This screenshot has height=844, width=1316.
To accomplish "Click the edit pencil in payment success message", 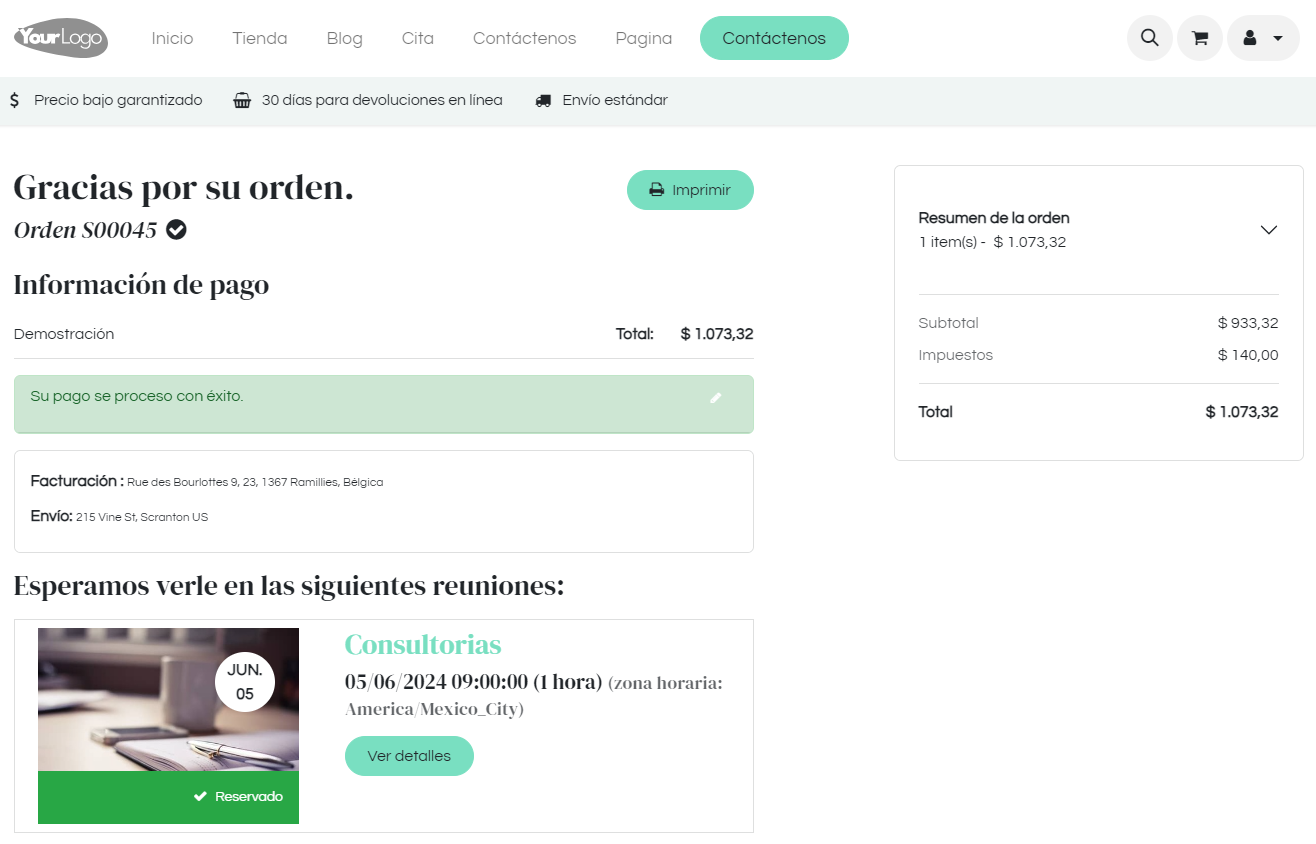I will point(715,398).
